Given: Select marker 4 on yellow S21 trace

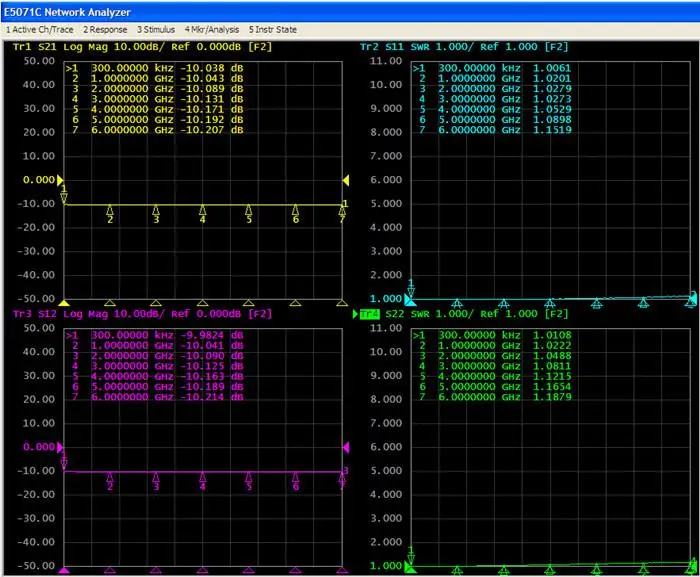Looking at the screenshot, I should pyautogui.click(x=203, y=214).
